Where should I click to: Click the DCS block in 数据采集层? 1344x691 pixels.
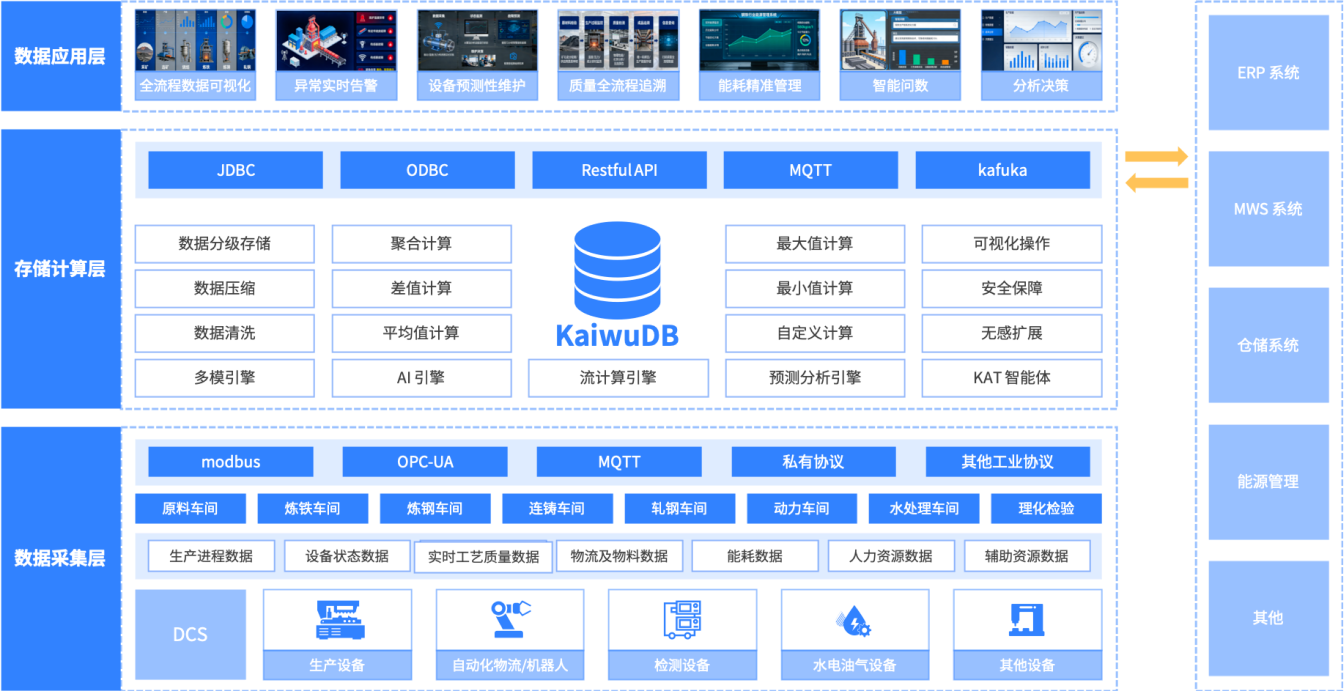click(x=190, y=634)
